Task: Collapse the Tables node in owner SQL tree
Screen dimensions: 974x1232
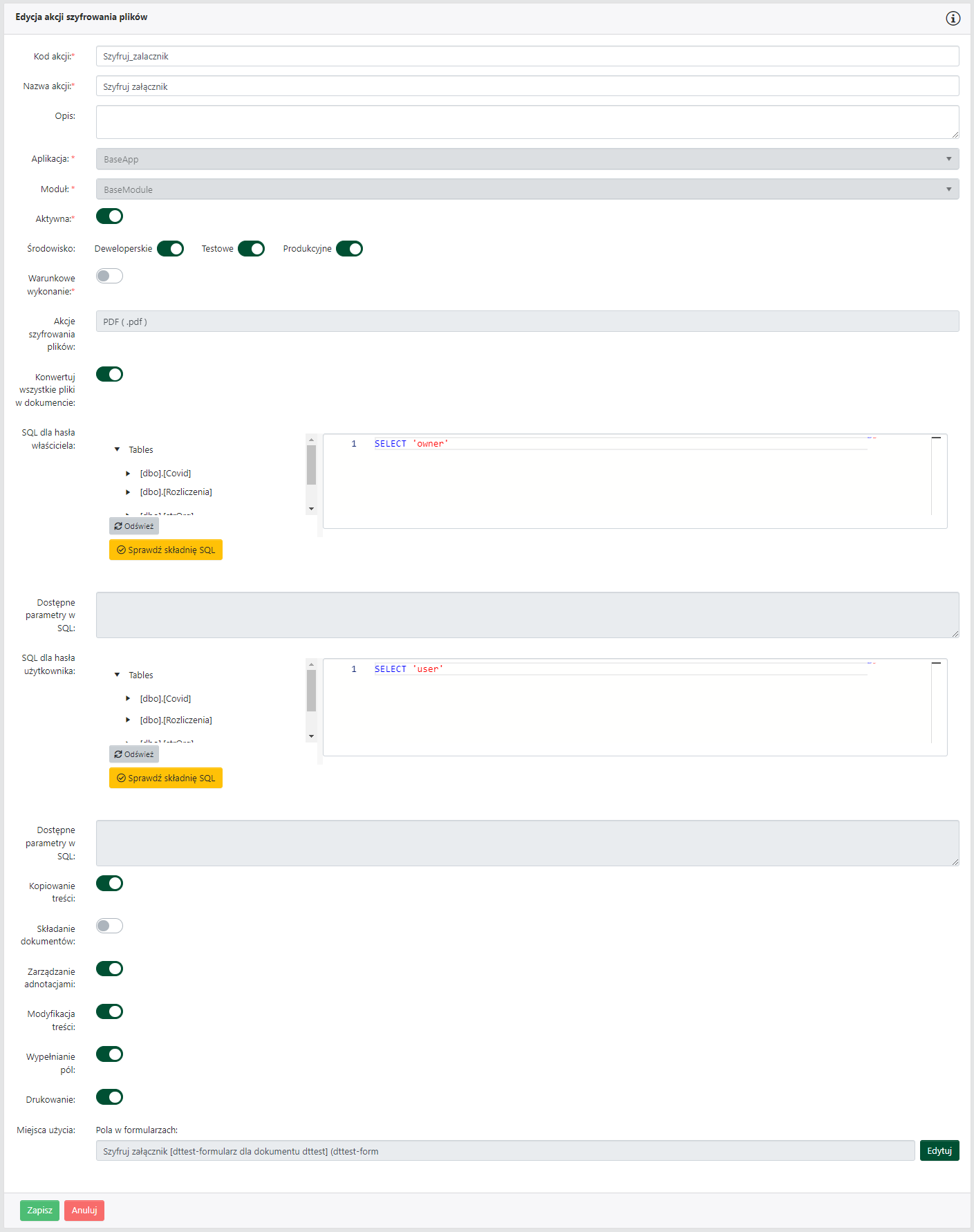Action: tap(118, 449)
